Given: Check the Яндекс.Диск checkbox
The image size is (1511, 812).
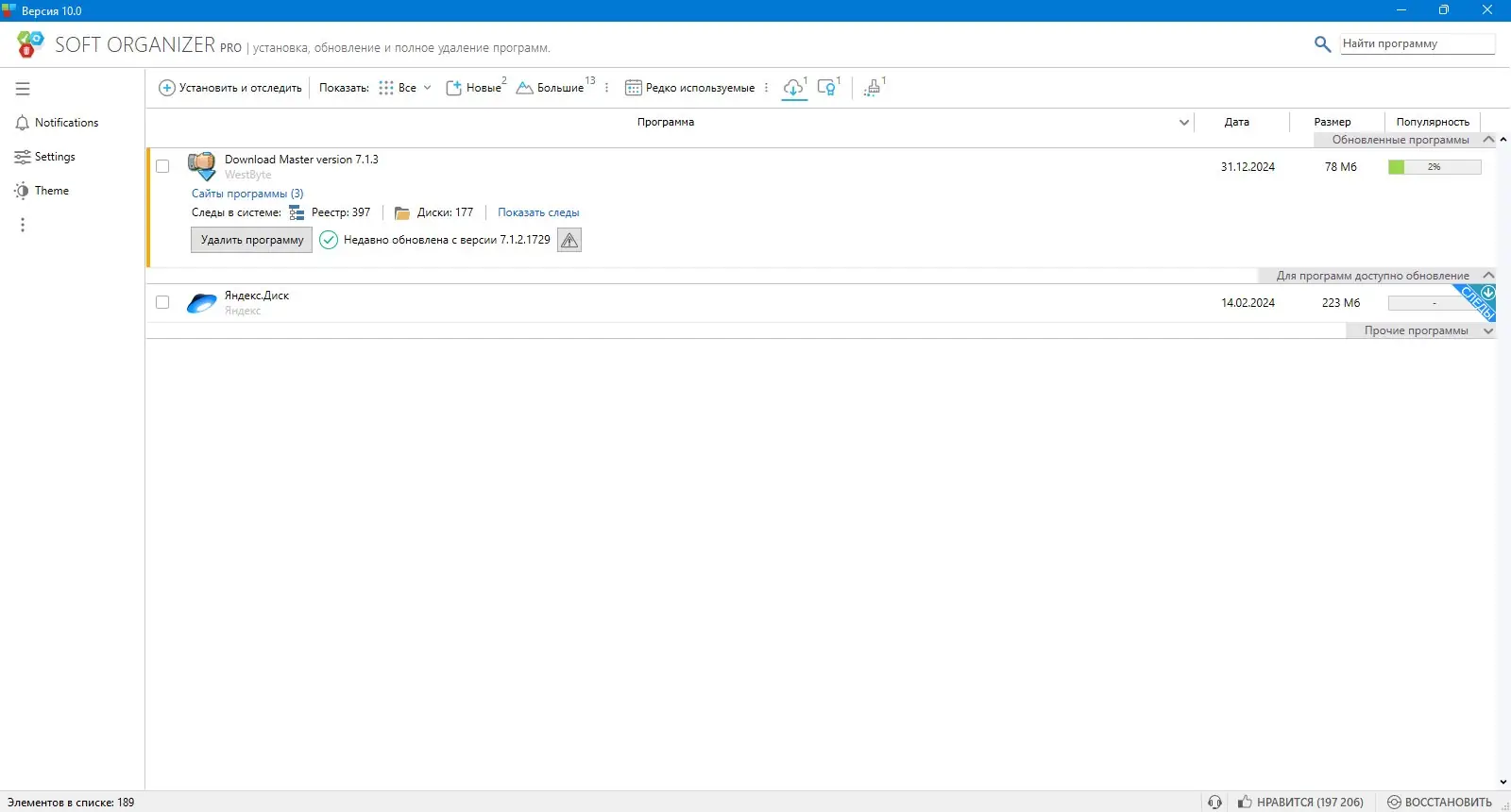Looking at the screenshot, I should (x=162, y=302).
